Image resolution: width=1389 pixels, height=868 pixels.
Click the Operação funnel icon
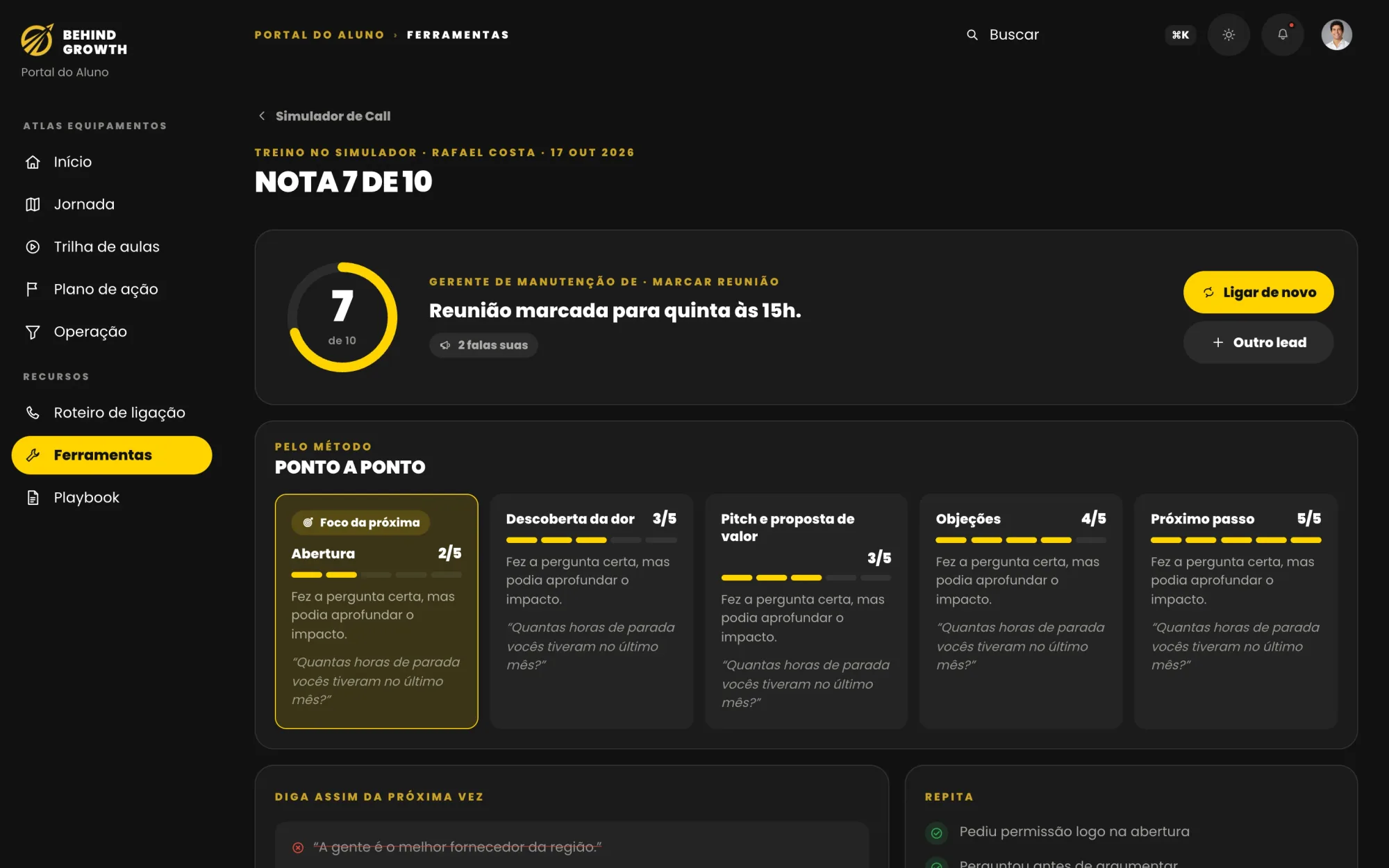click(x=33, y=332)
